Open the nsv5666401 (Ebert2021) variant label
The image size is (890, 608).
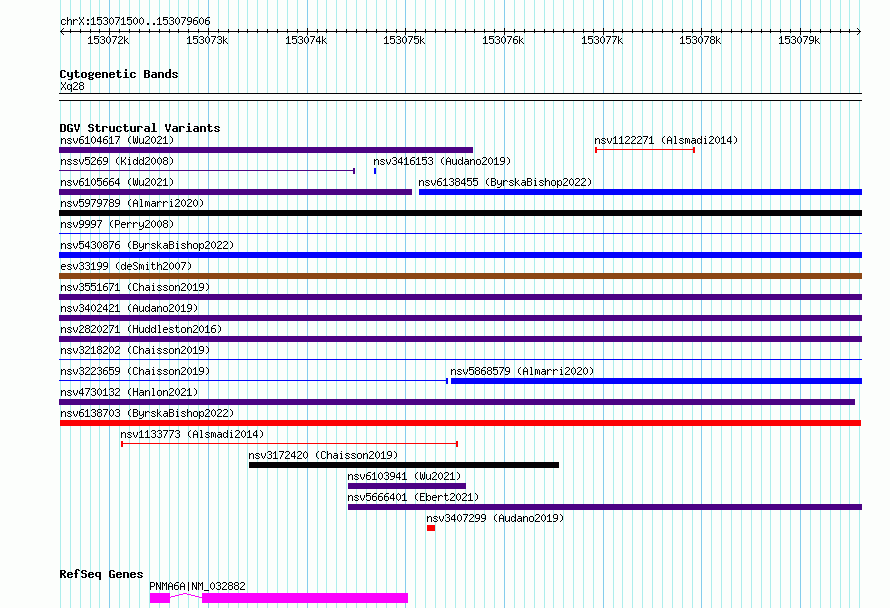pyautogui.click(x=413, y=497)
